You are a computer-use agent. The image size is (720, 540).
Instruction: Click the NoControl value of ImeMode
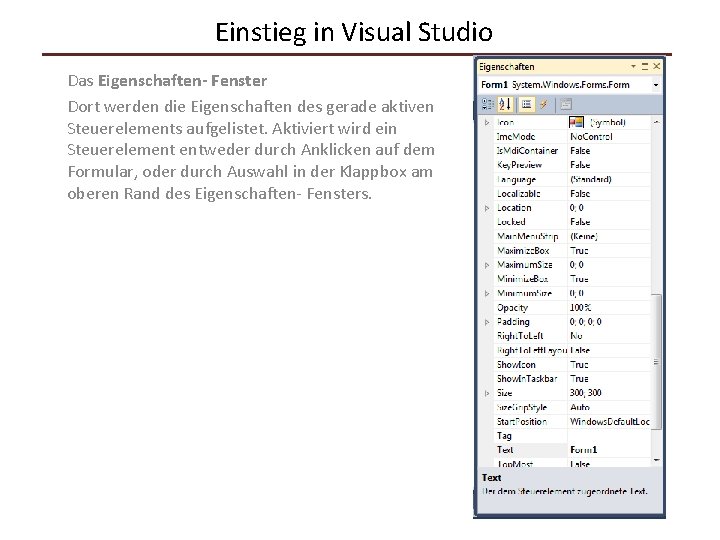pyautogui.click(x=591, y=137)
